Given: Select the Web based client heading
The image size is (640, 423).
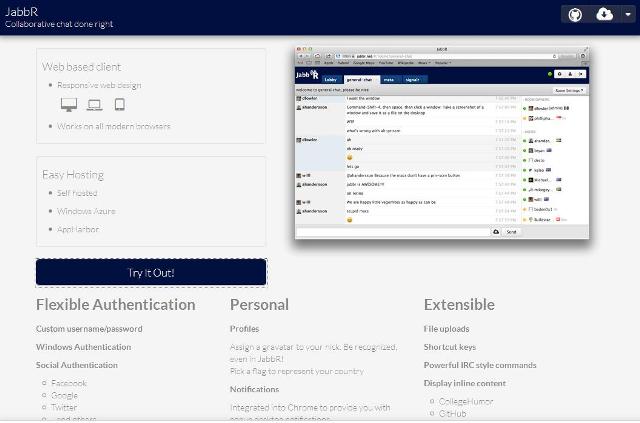Looking at the screenshot, I should (x=81, y=67).
